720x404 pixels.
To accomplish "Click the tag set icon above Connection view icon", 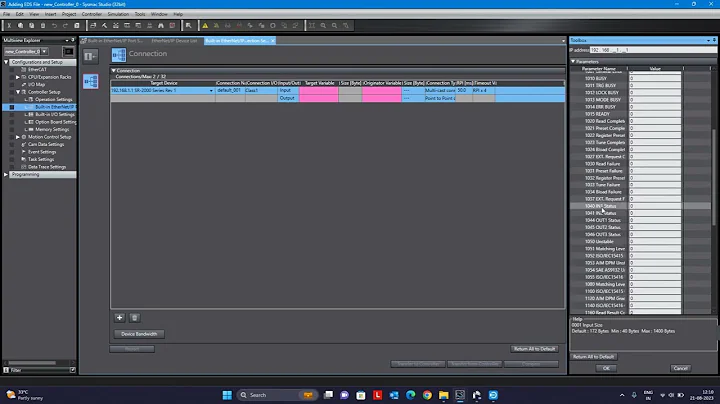I will [90, 56].
